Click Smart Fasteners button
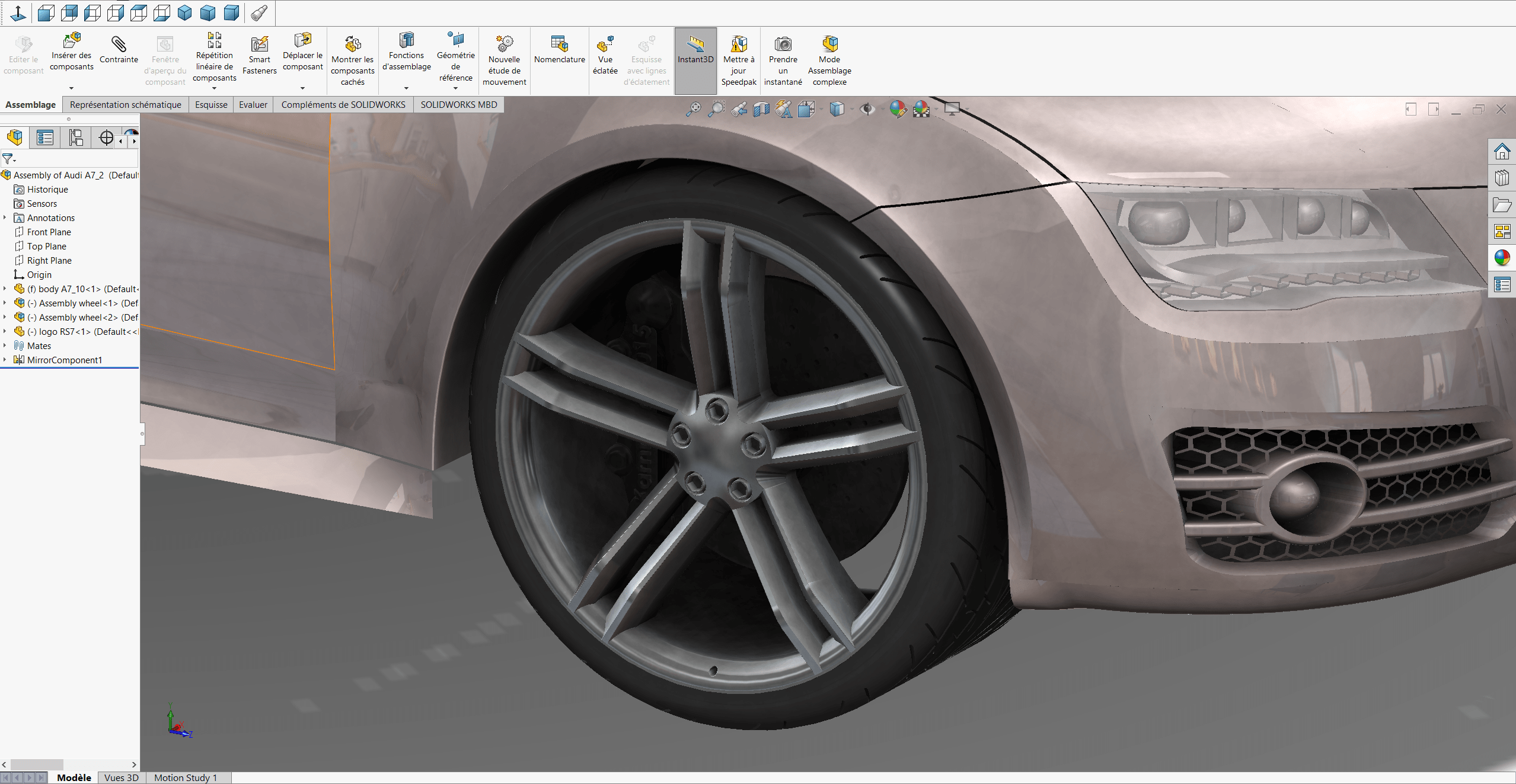The image size is (1516, 784). tap(260, 55)
